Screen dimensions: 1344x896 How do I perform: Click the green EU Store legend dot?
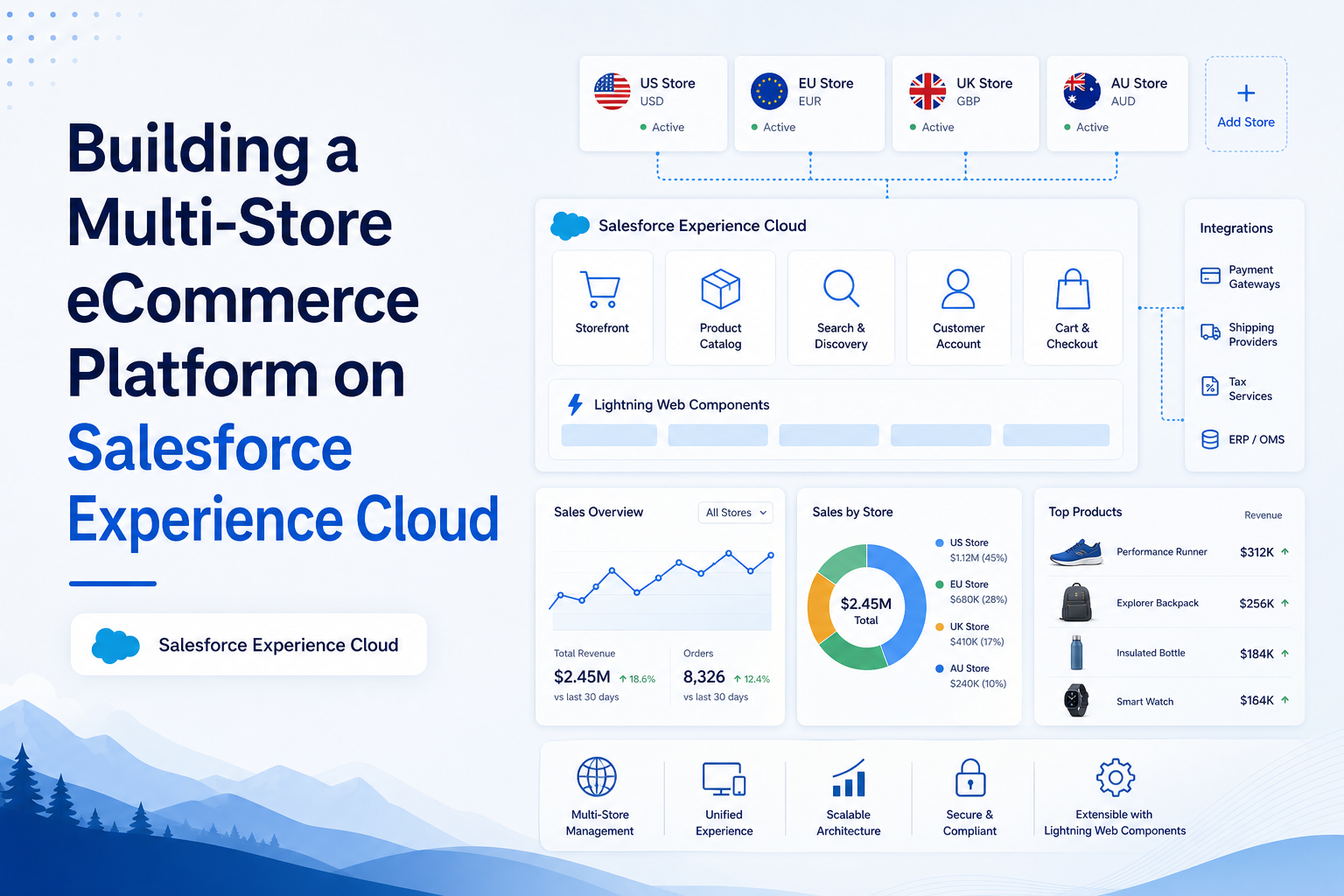pos(940,584)
